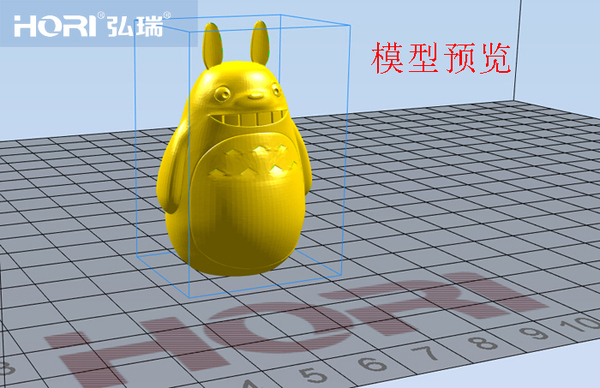Click grid number 5 on the build plate

pos(314,374)
